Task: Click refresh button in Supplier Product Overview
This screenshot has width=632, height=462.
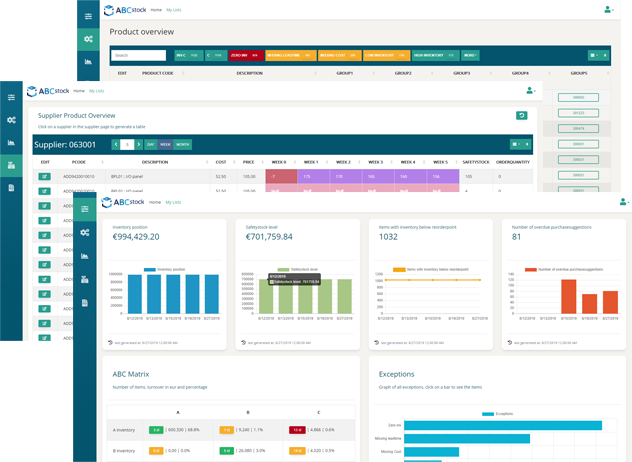Action: click(521, 116)
